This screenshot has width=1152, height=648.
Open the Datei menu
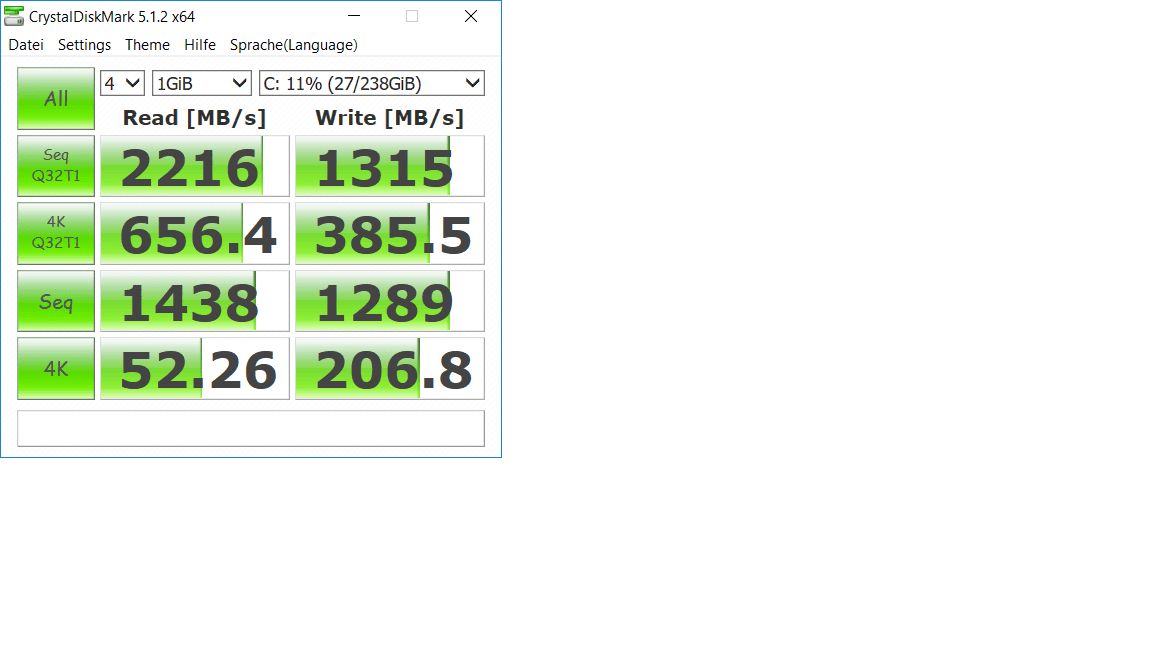[x=26, y=45]
